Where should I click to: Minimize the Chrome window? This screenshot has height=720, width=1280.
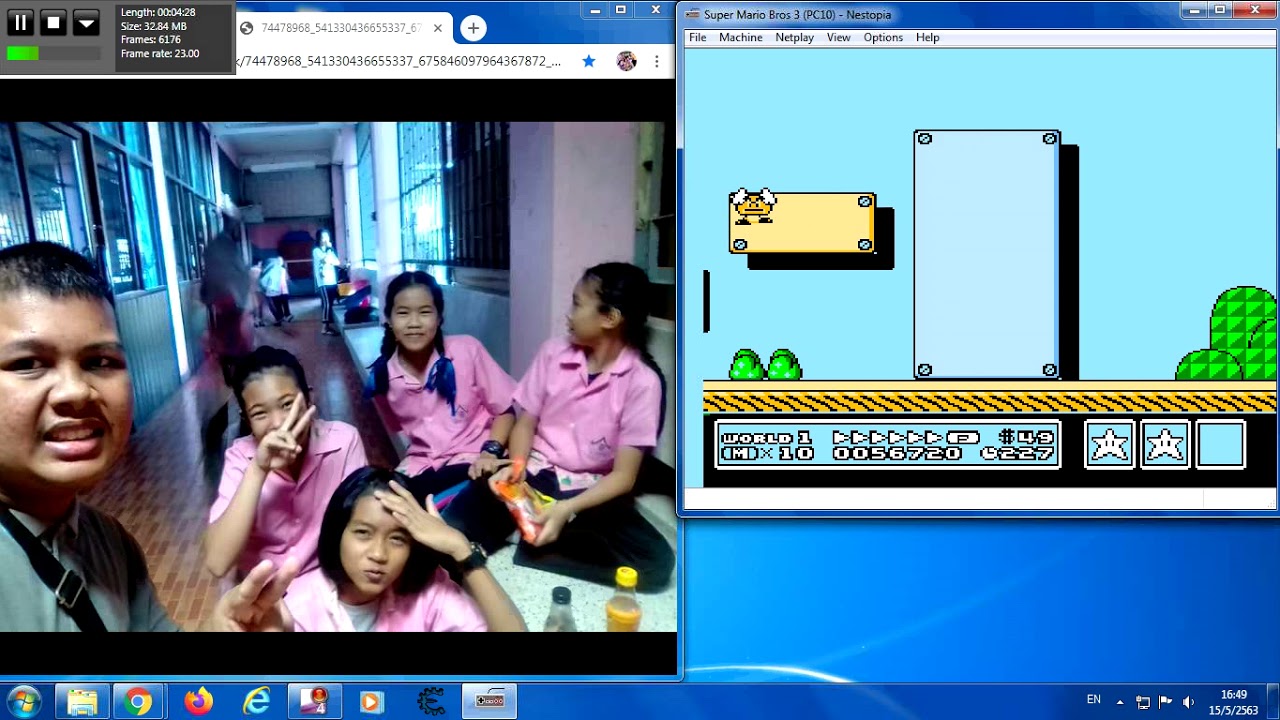[x=596, y=10]
